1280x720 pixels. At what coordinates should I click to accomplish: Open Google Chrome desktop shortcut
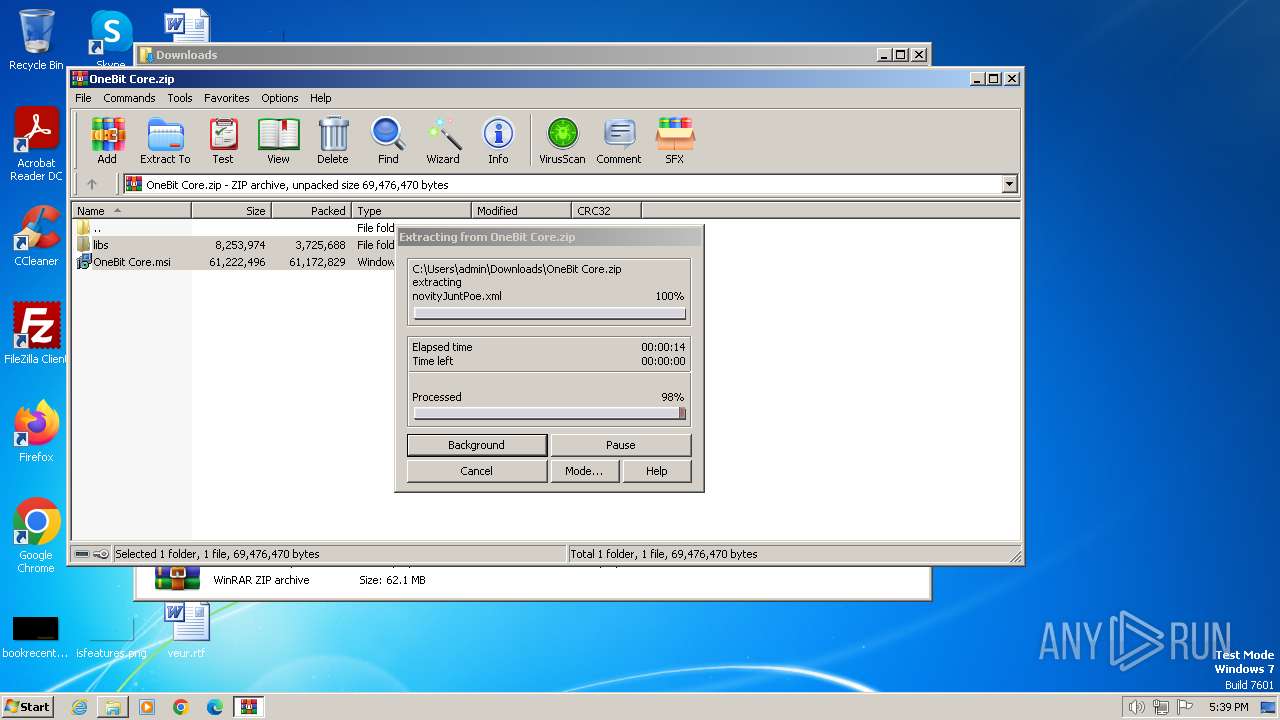pos(36,536)
